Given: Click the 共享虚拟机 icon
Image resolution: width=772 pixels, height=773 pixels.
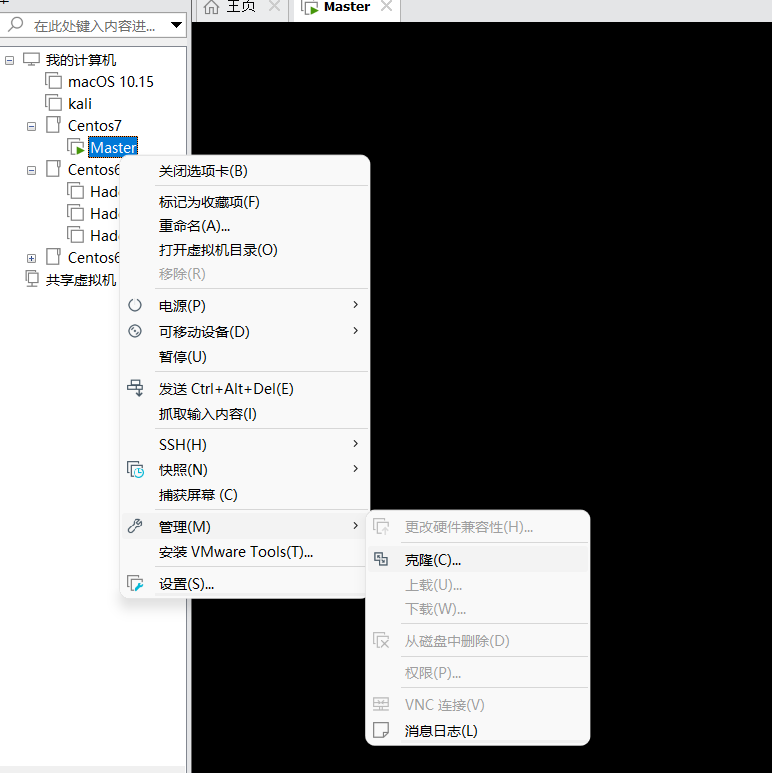Looking at the screenshot, I should 32,279.
